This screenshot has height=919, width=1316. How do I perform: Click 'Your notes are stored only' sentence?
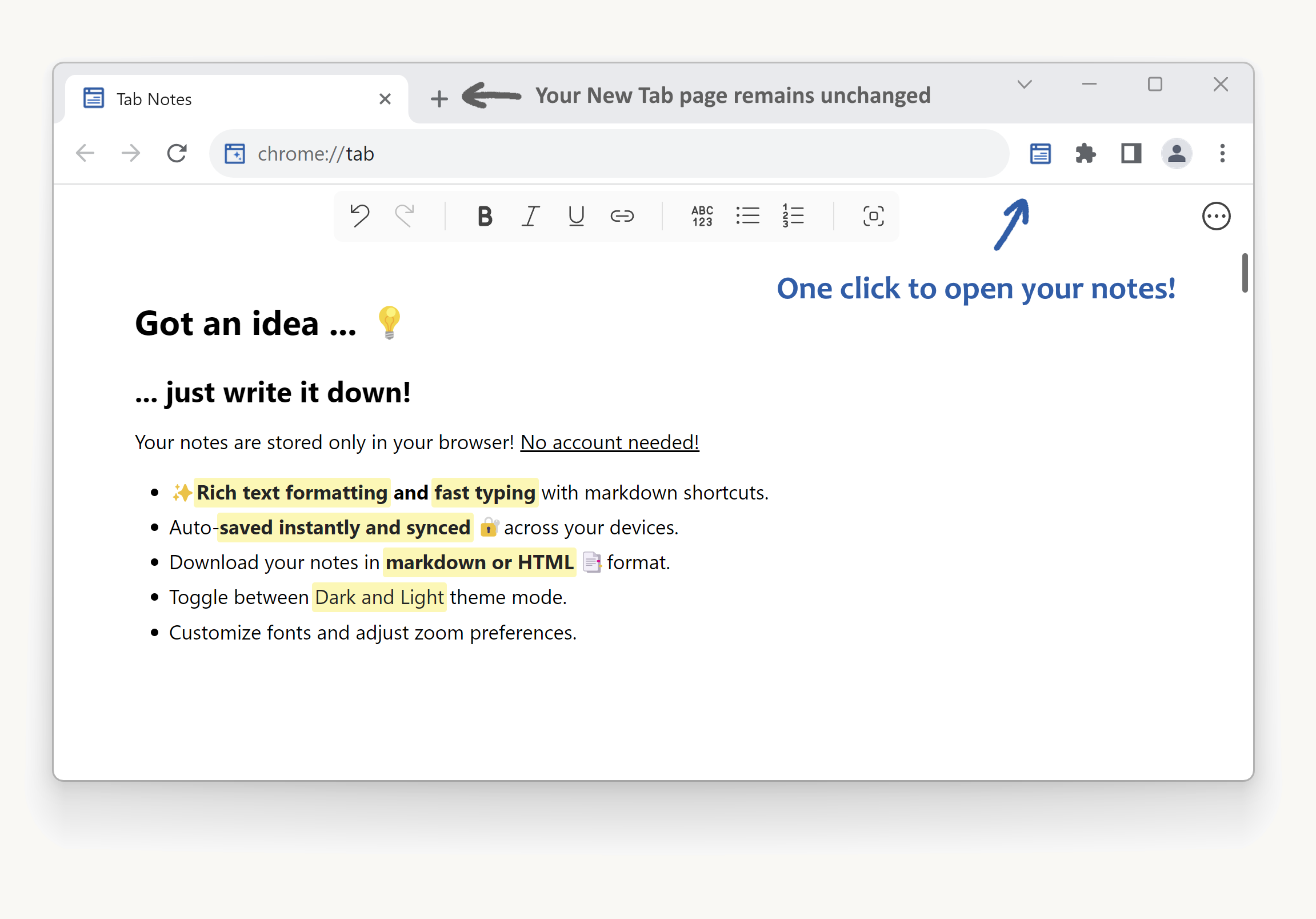[324, 442]
